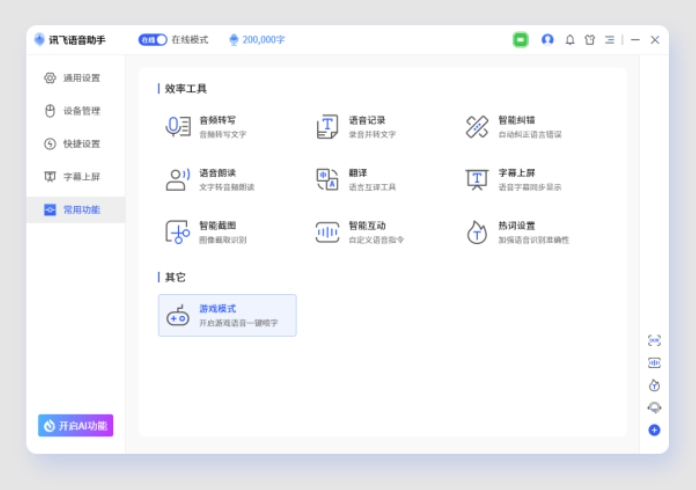Screen dimensions: 696x490
Task: Click the OCR scan icon in right strip
Action: (x=654, y=340)
